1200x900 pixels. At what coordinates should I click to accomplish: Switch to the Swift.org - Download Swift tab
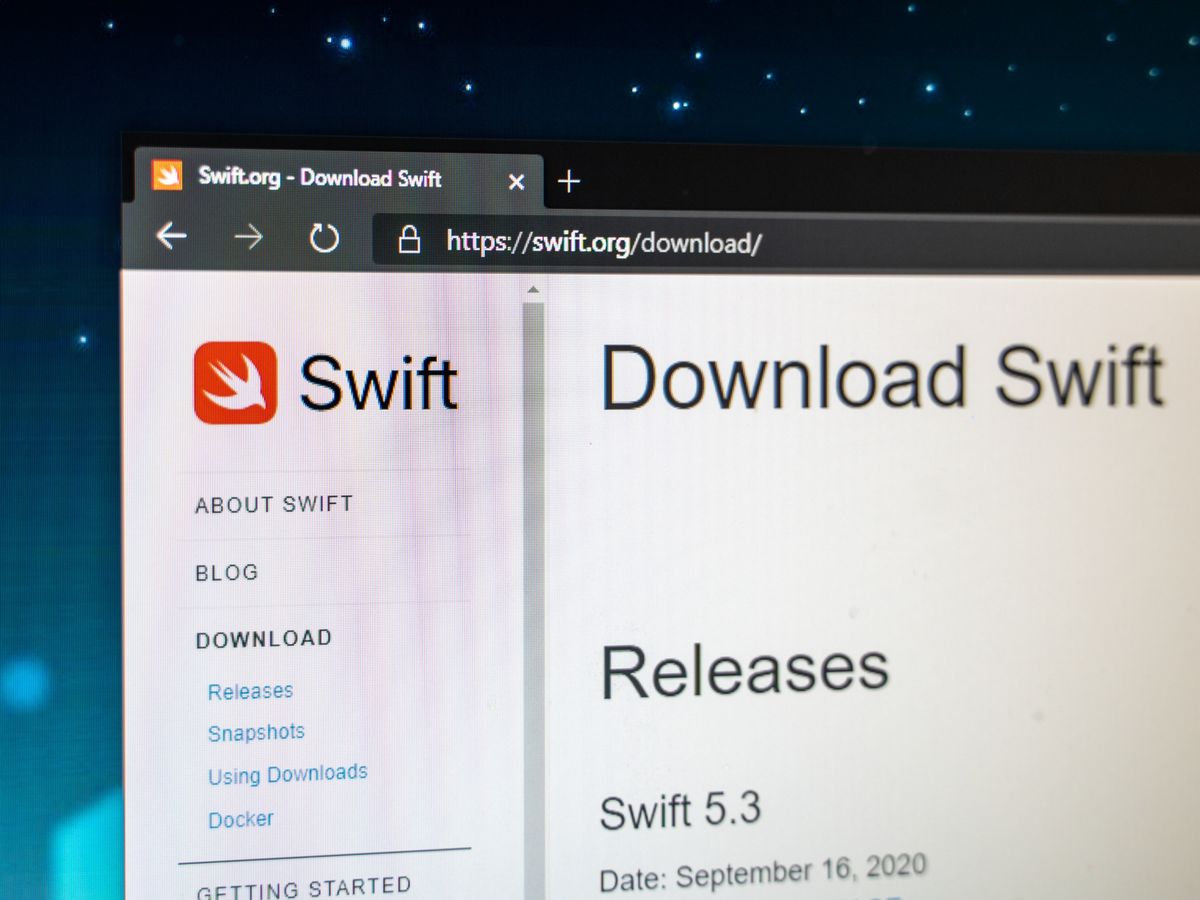pyautogui.click(x=320, y=179)
